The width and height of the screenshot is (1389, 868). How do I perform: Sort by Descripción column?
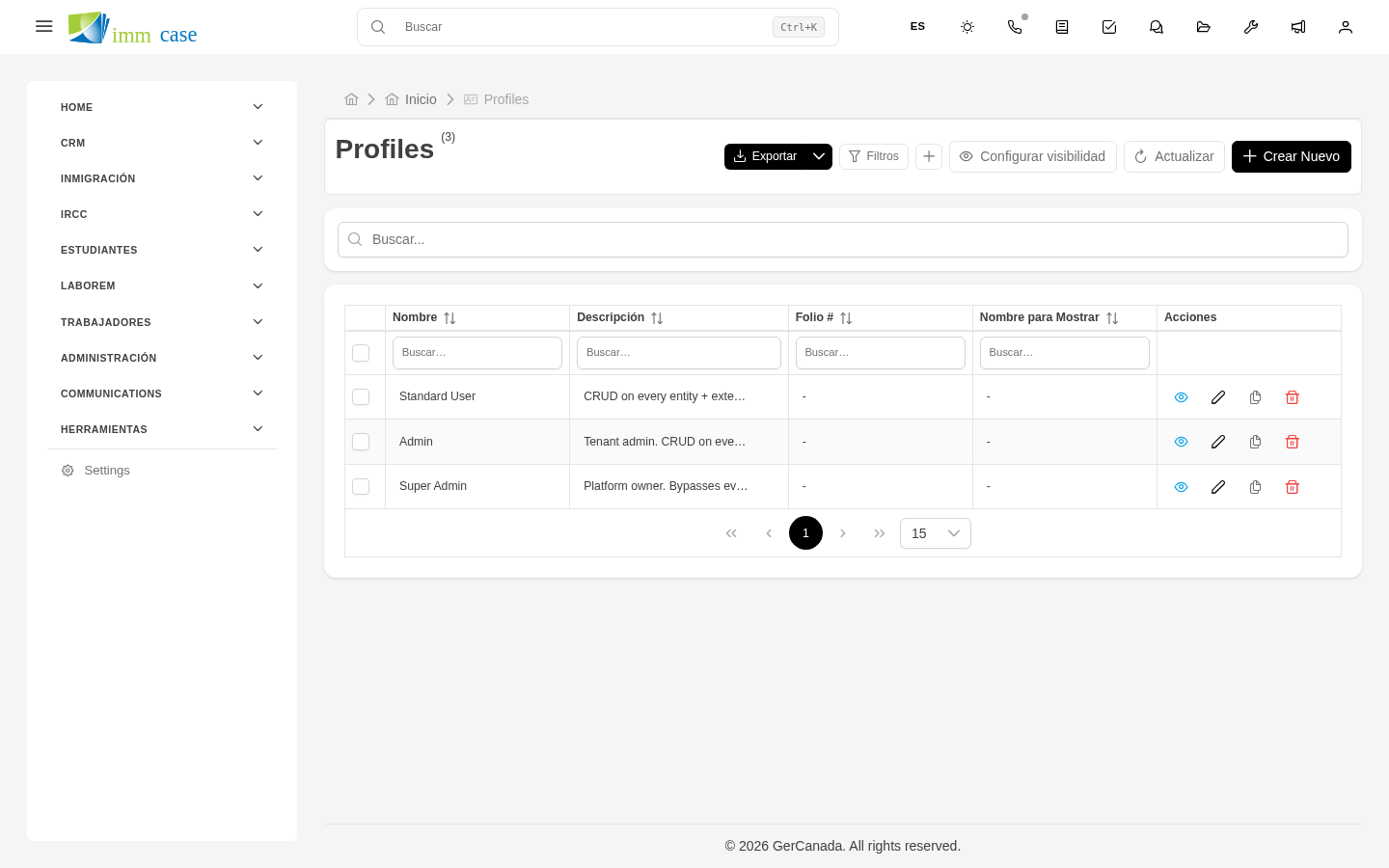point(657,318)
